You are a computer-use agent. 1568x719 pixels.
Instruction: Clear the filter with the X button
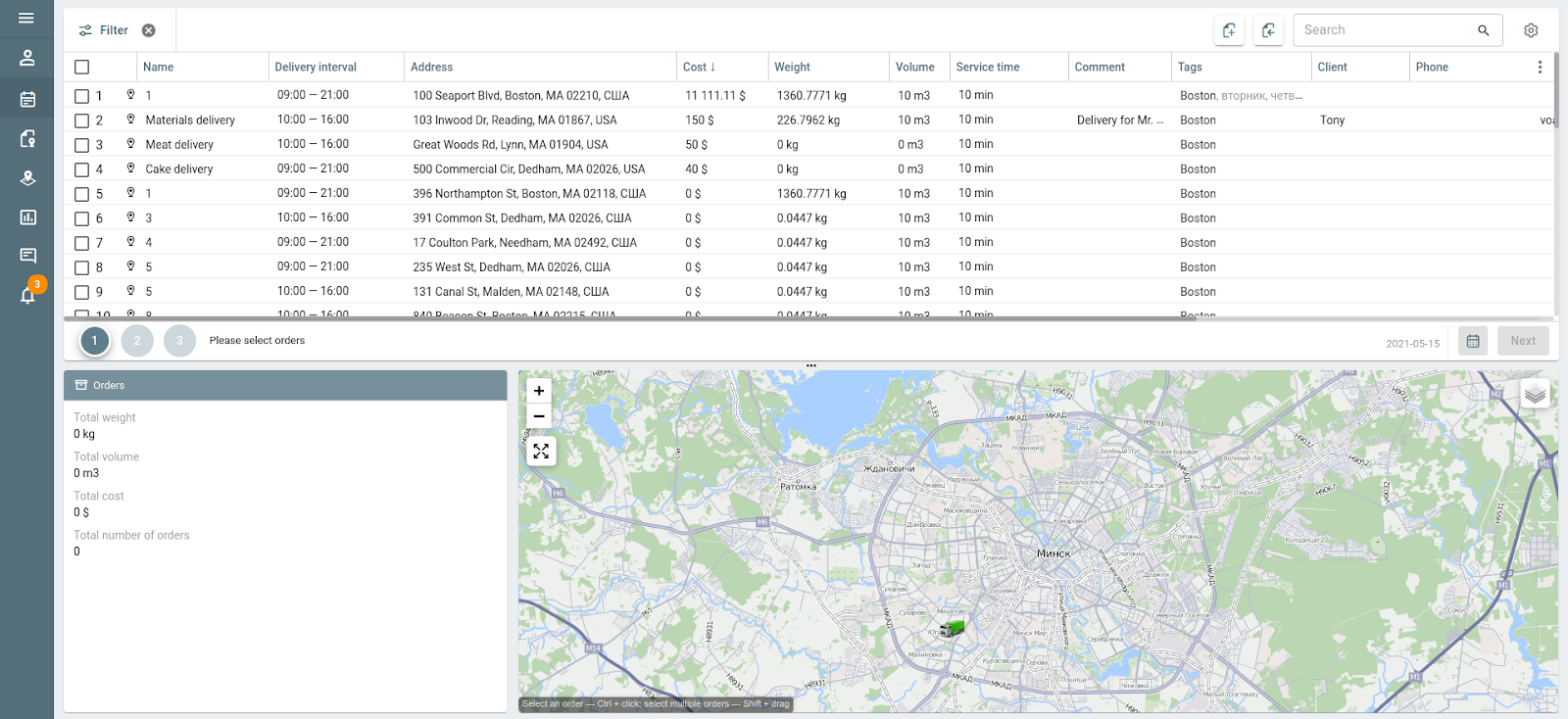click(x=149, y=30)
